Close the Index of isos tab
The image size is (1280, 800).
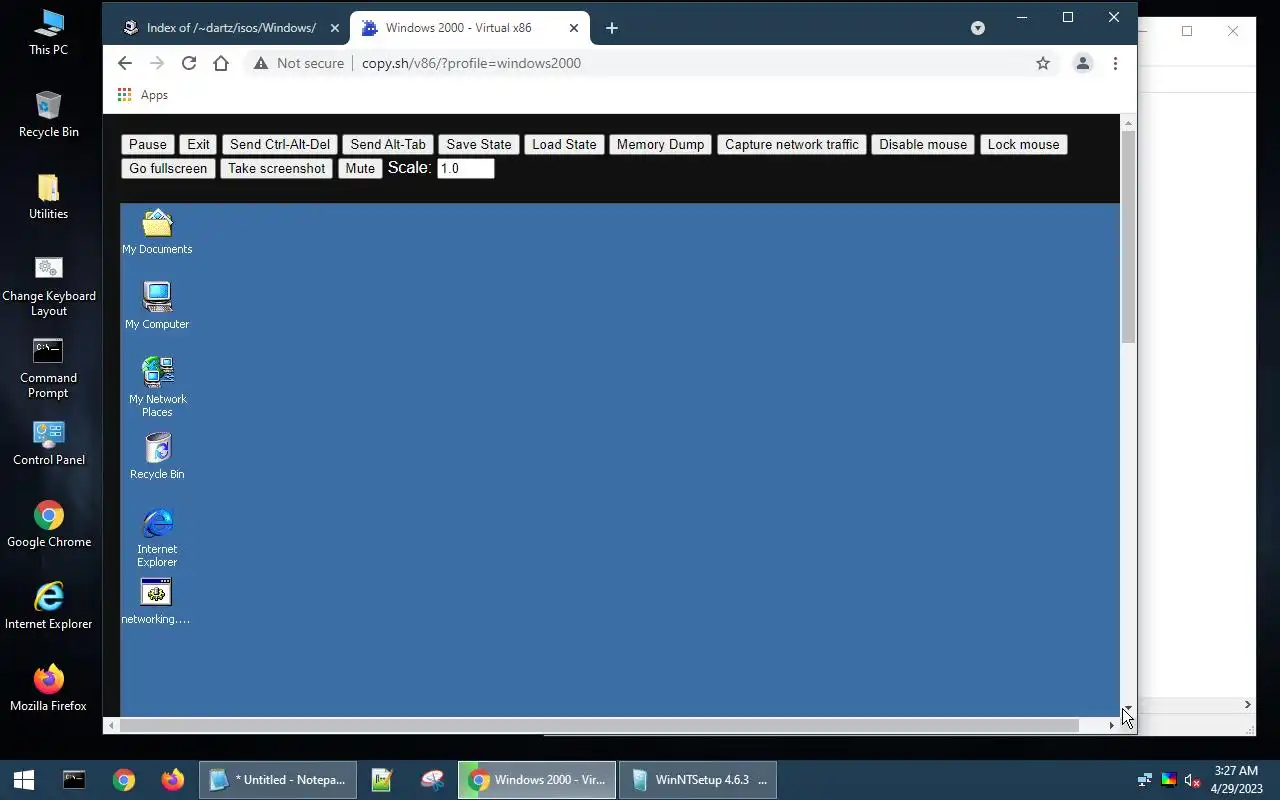(x=335, y=28)
